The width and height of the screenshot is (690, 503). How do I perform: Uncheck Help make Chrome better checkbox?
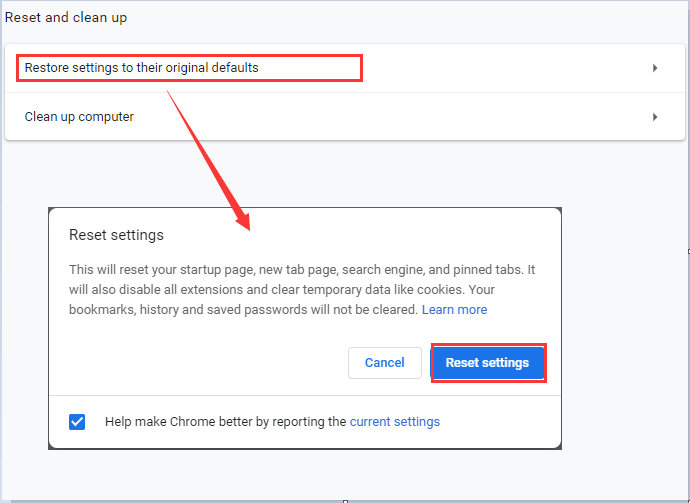pos(77,422)
